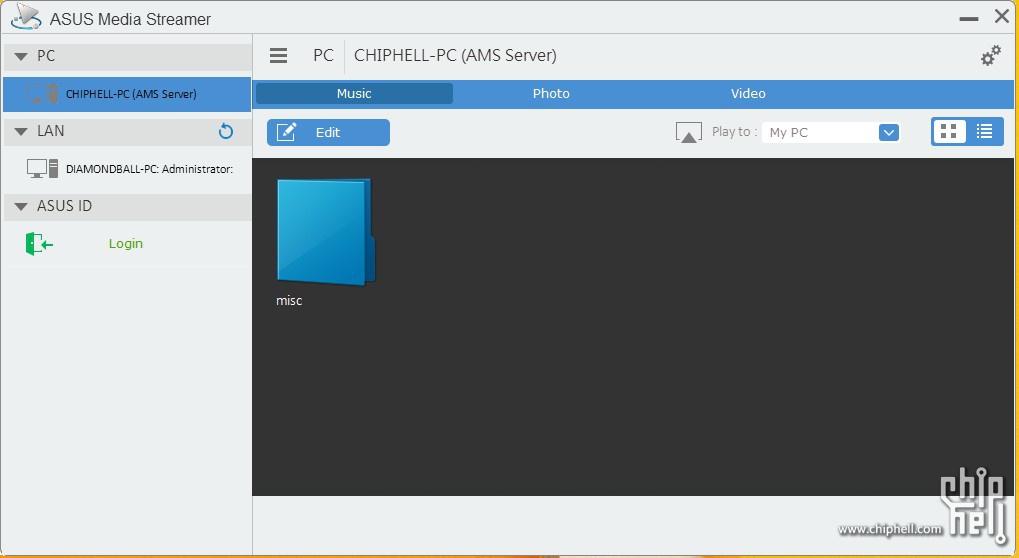This screenshot has width=1019, height=558.
Task: Switch to grid thumbnail view
Action: point(949,132)
